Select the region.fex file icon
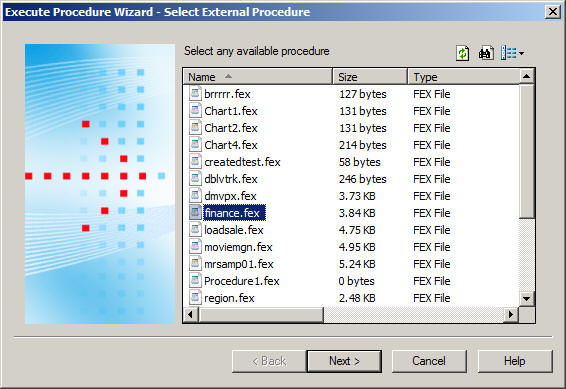 point(195,298)
